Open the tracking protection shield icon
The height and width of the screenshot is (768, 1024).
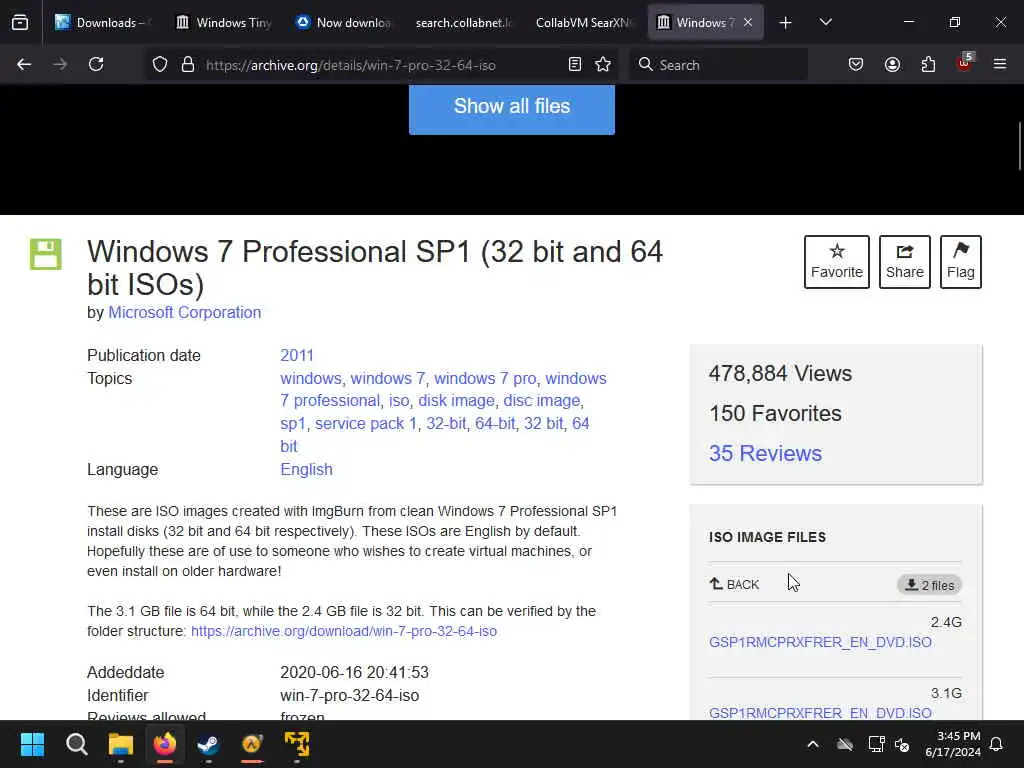160,65
